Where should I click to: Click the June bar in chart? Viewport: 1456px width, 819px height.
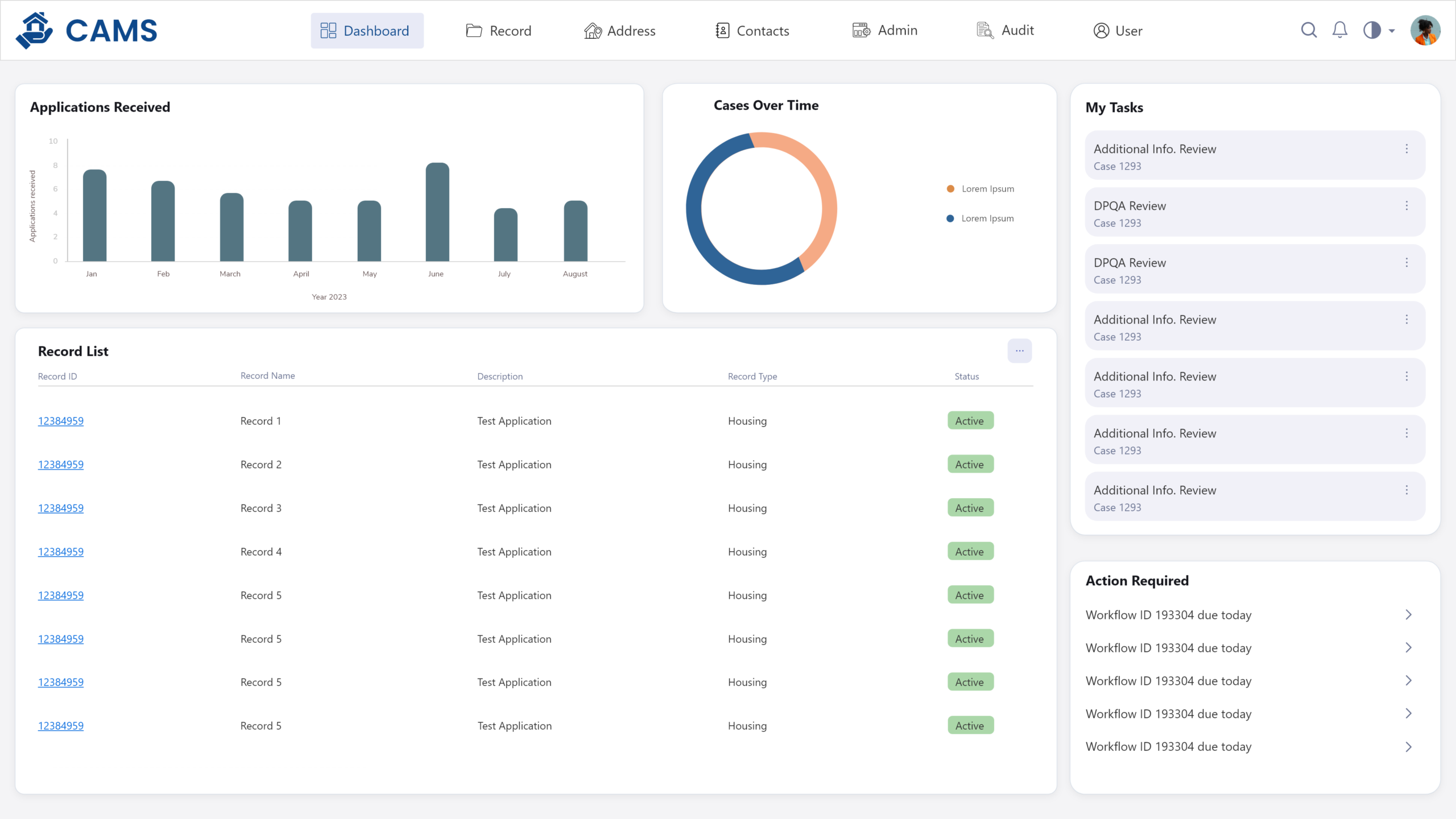tap(437, 212)
